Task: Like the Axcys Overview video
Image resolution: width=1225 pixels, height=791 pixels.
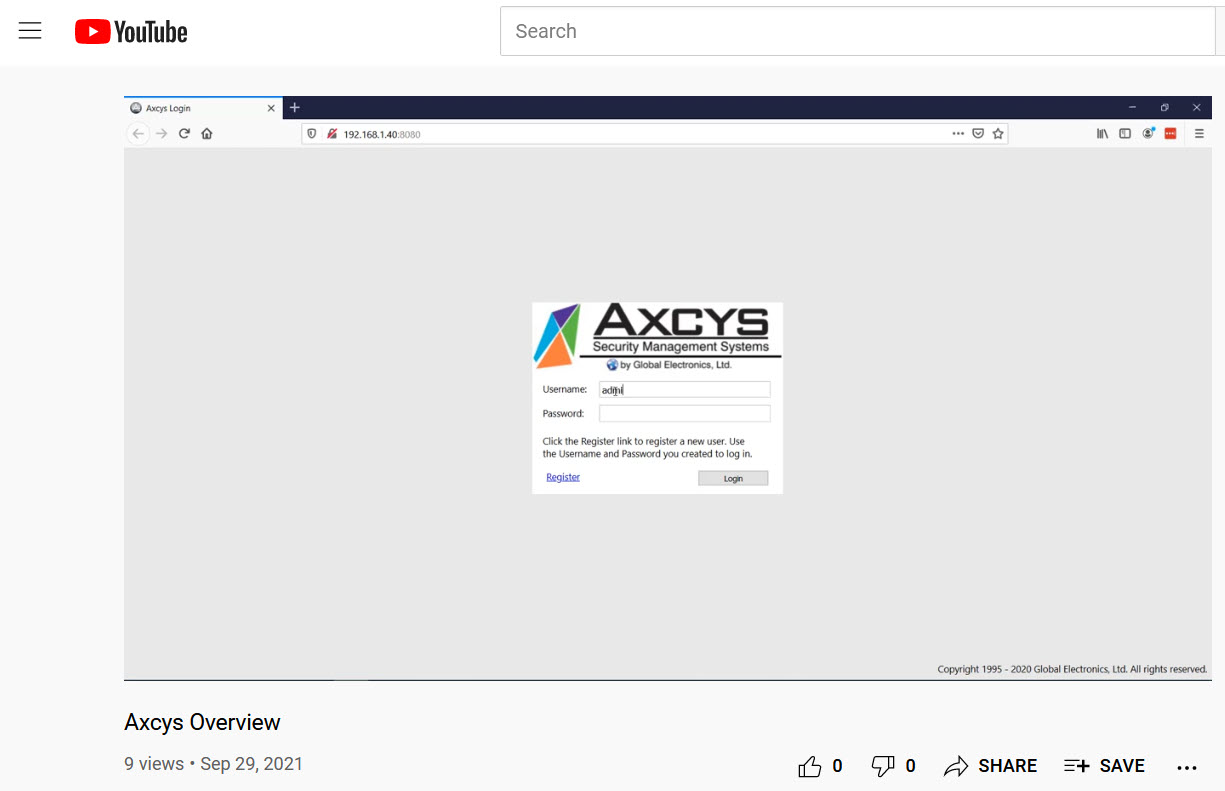Action: click(810, 766)
